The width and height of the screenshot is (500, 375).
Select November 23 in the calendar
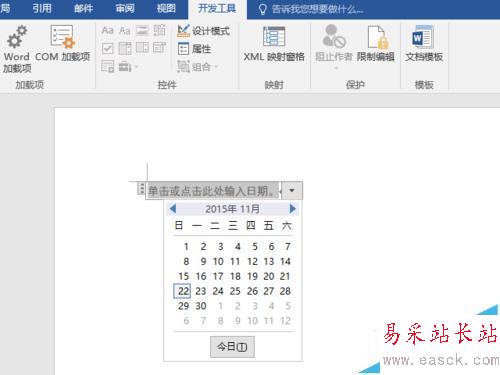pyautogui.click(x=201, y=291)
